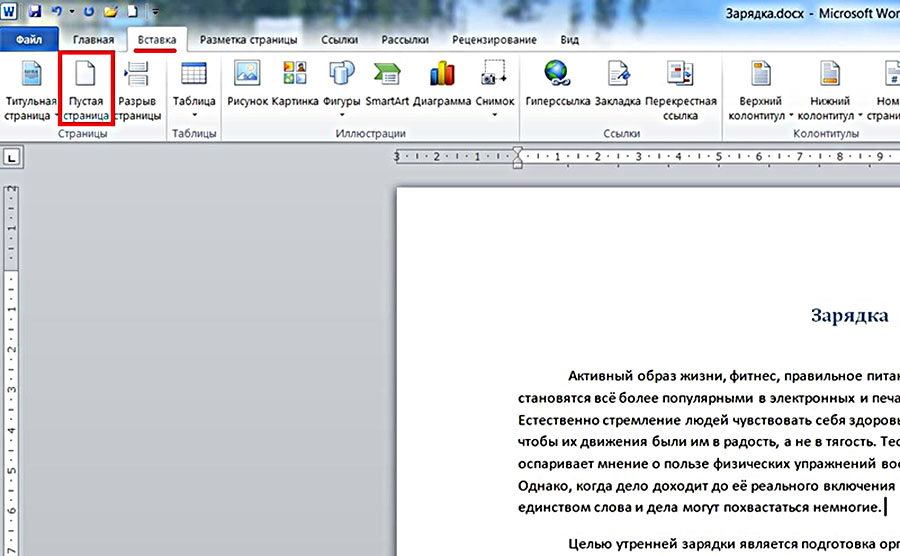Click the tab stop selector left of ruler
Viewport: 900px width, 556px height.
12,158
